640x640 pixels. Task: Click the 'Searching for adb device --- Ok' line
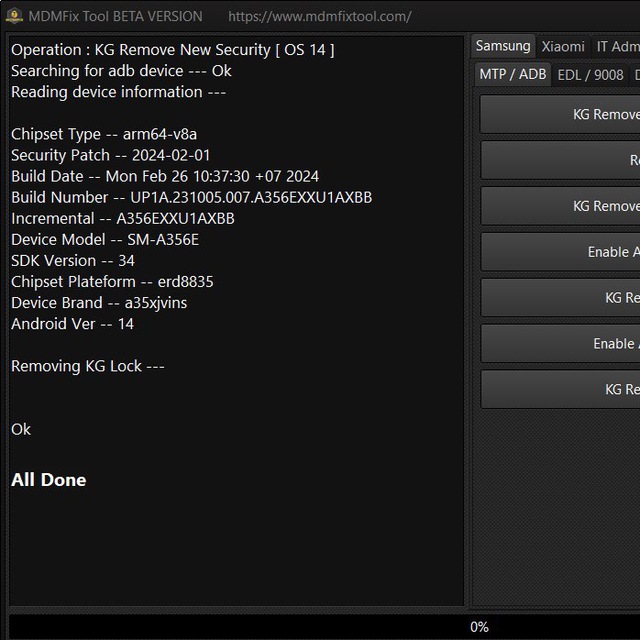[121, 71]
